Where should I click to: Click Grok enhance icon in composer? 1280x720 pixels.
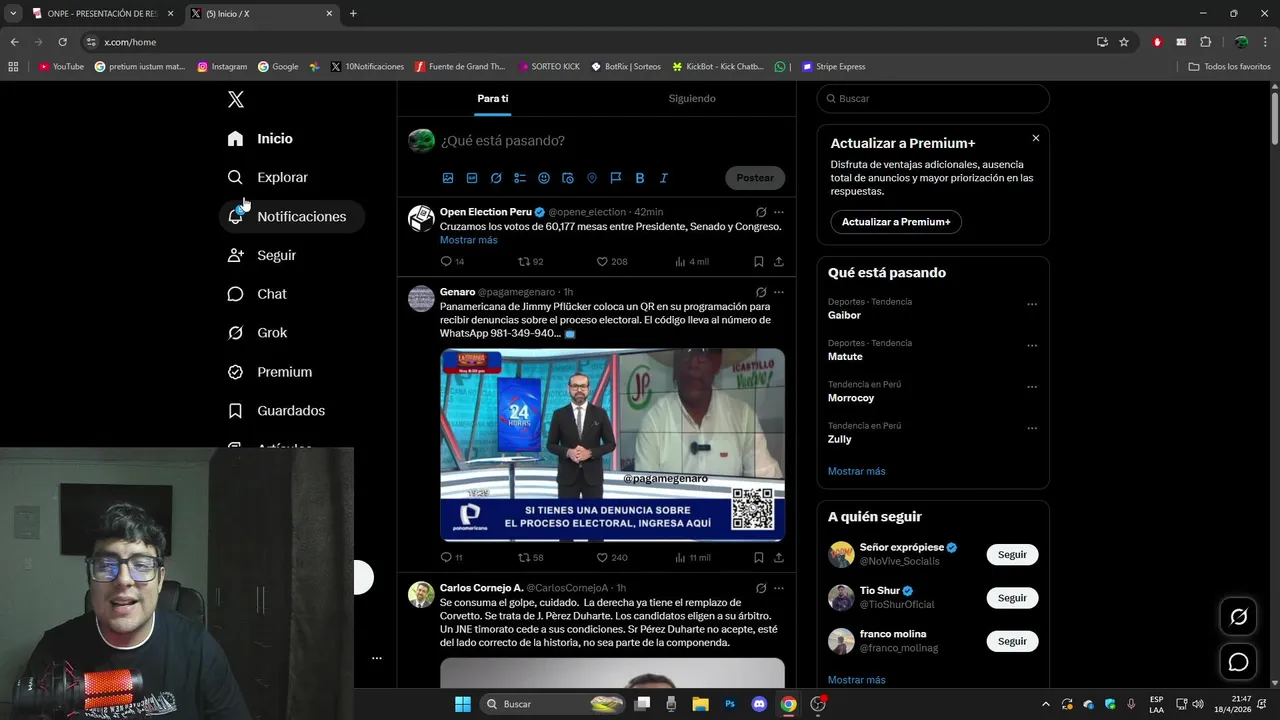click(496, 178)
